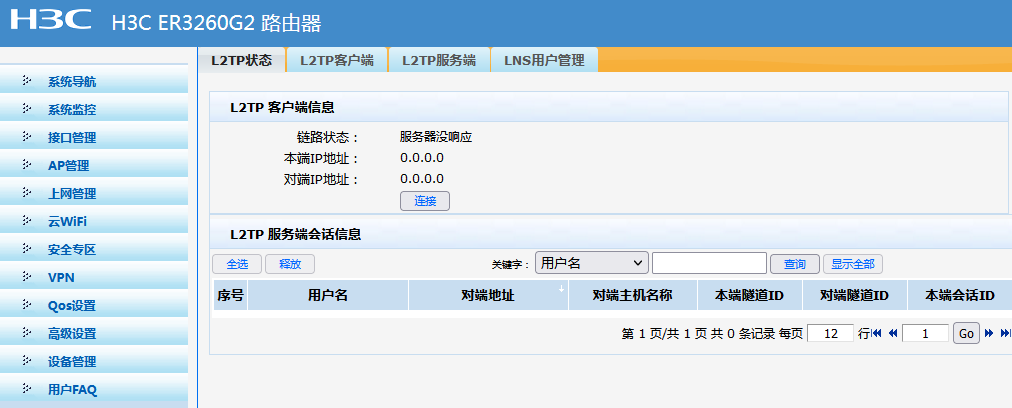
Task: Go to next page of records
Action: point(989,334)
